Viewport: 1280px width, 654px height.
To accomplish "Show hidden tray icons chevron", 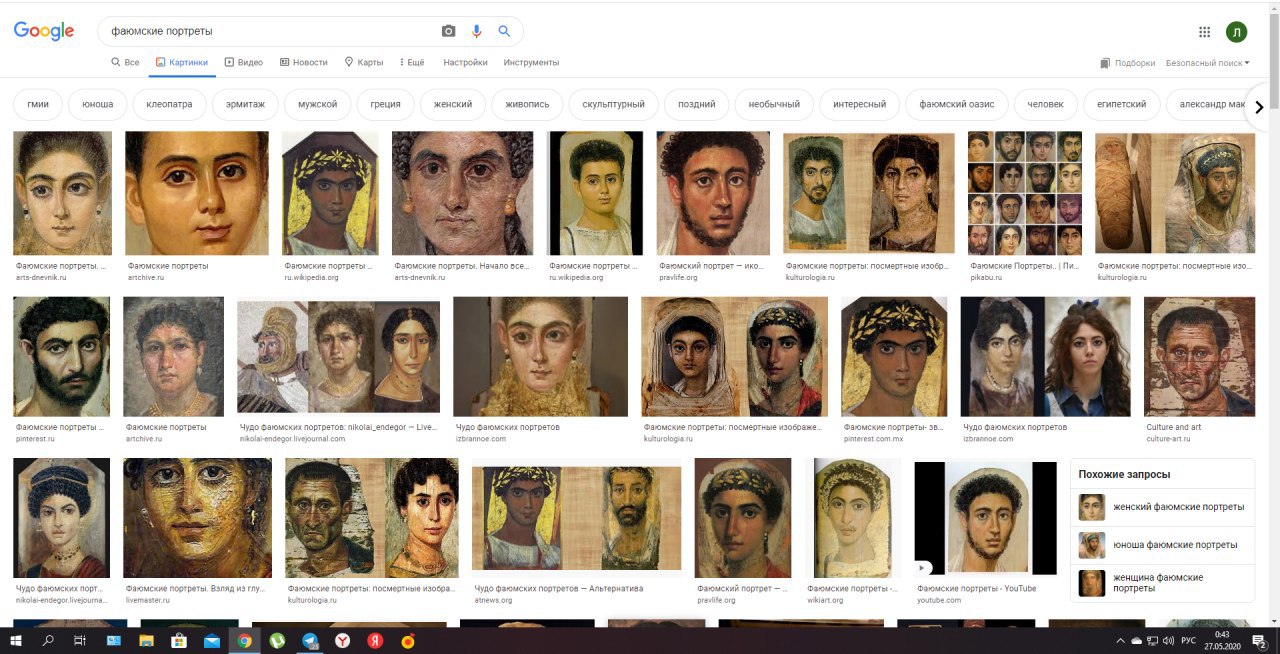I will tap(1121, 641).
